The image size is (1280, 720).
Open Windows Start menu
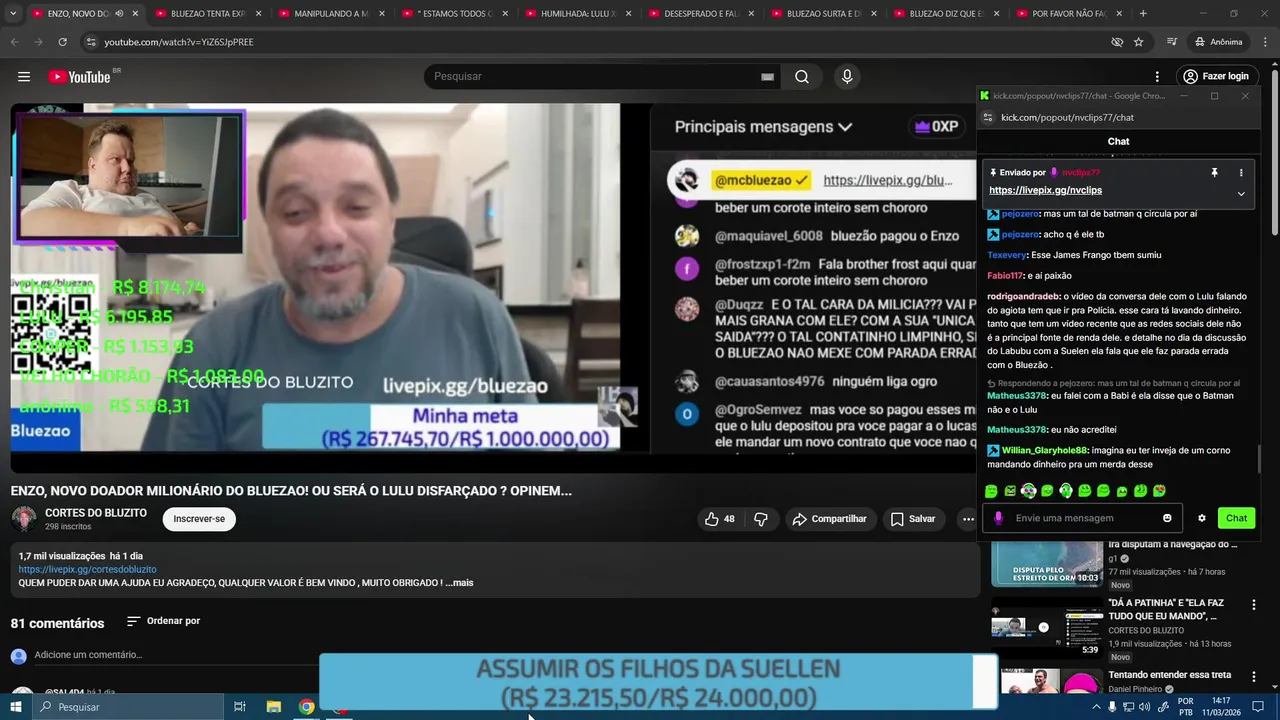[x=15, y=707]
